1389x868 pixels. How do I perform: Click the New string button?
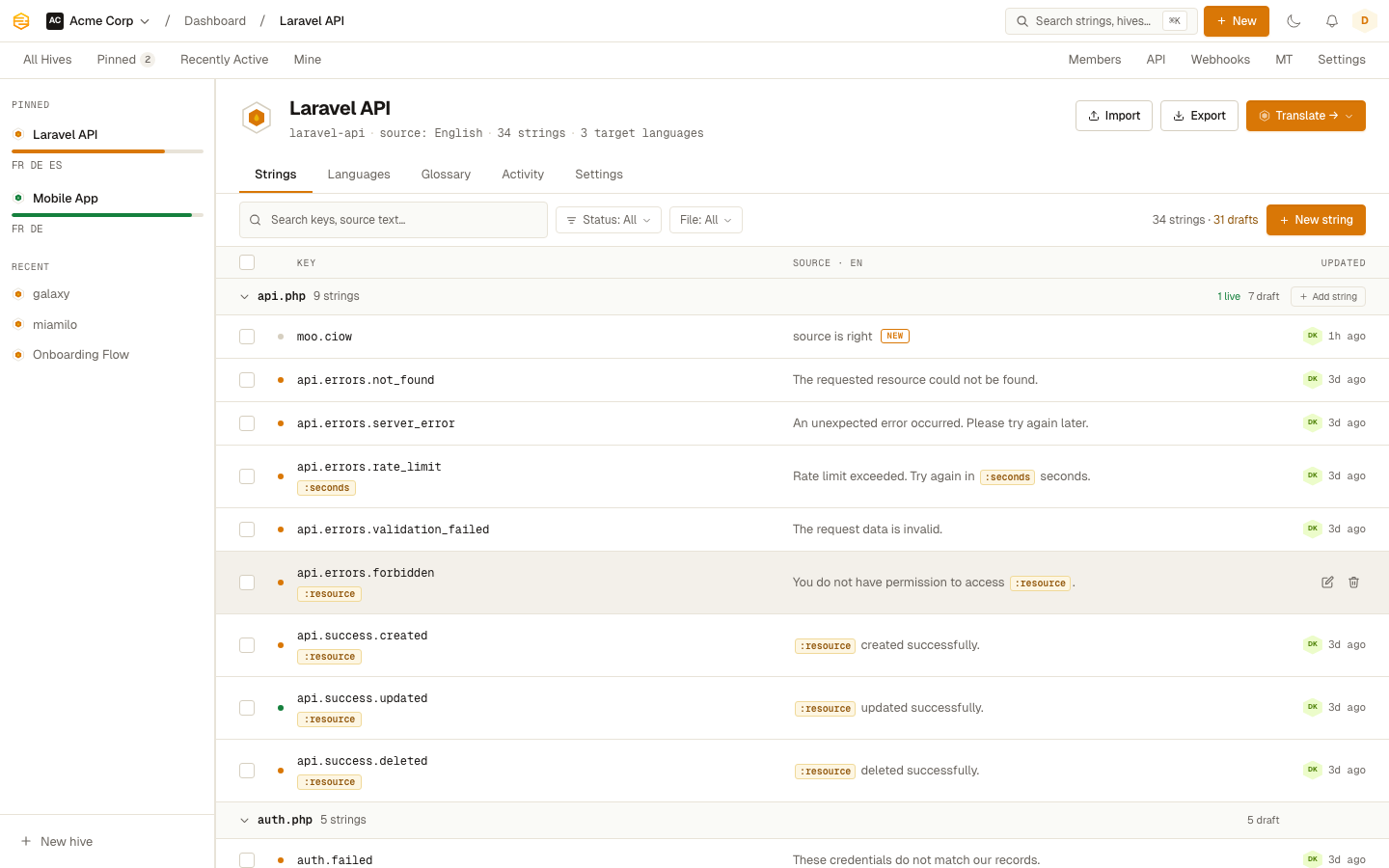pyautogui.click(x=1316, y=220)
